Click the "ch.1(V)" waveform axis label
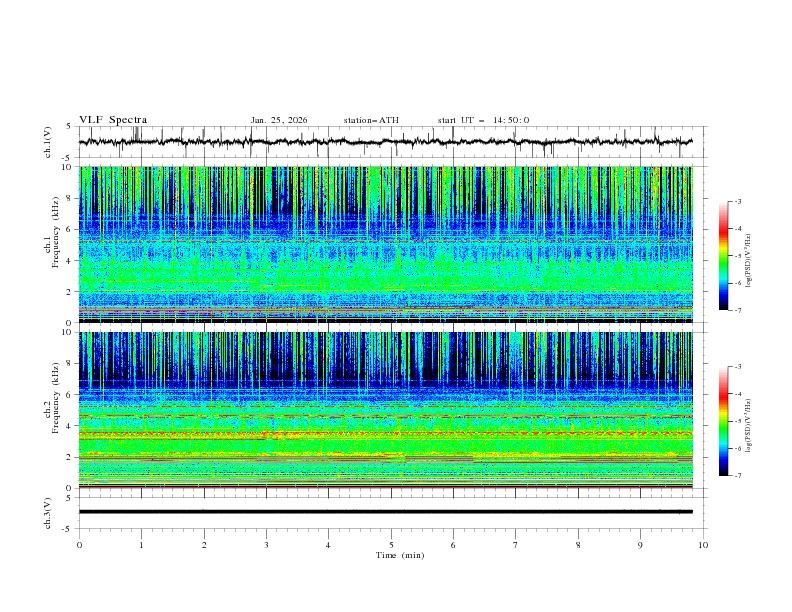This screenshot has height=612, width=792. click(x=48, y=142)
